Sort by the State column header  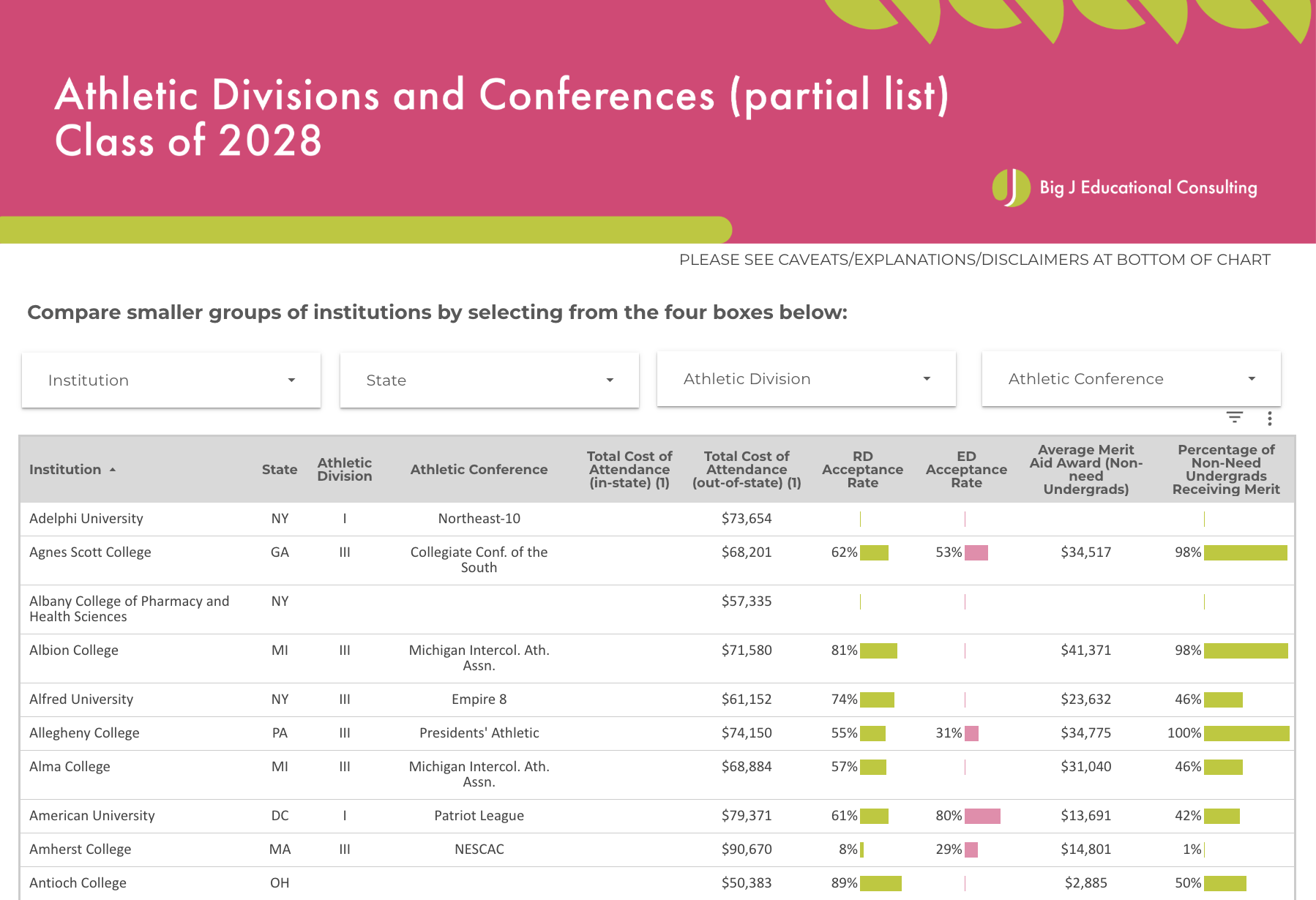tap(280, 470)
